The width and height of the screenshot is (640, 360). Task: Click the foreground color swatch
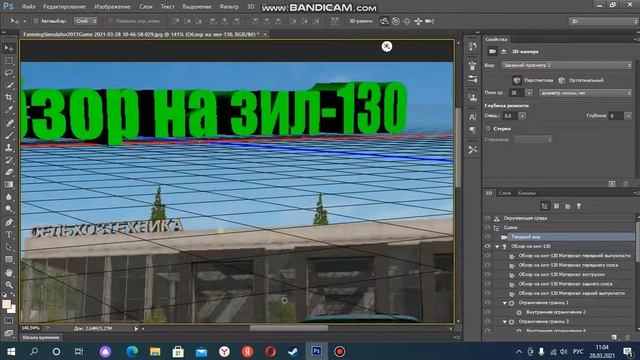(6, 304)
